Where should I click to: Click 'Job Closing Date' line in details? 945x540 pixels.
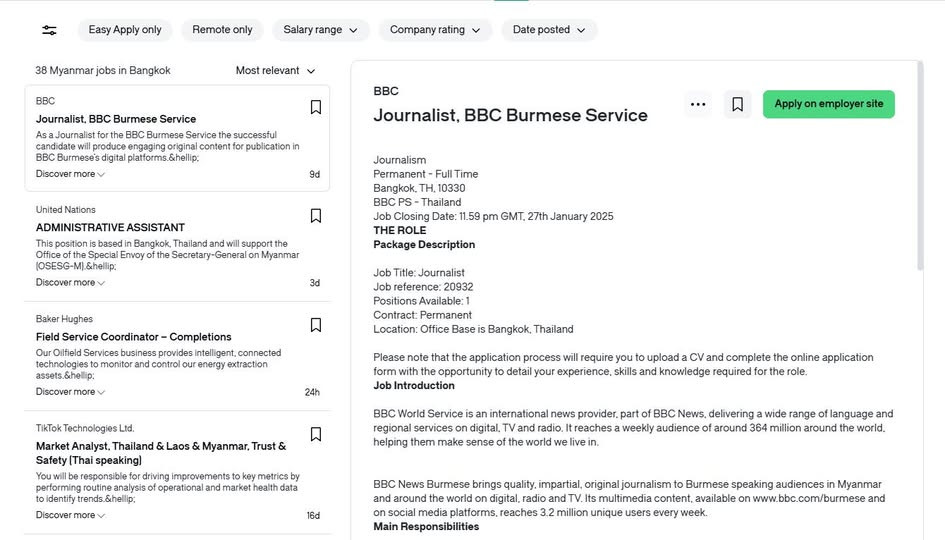[x=493, y=216]
